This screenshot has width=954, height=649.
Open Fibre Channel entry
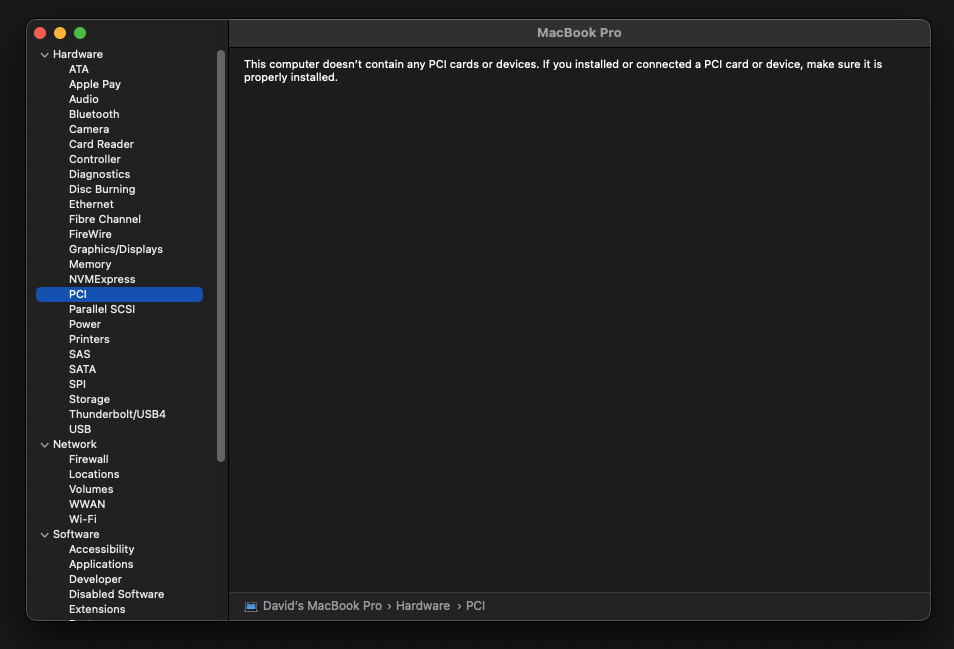pyautogui.click(x=105, y=219)
